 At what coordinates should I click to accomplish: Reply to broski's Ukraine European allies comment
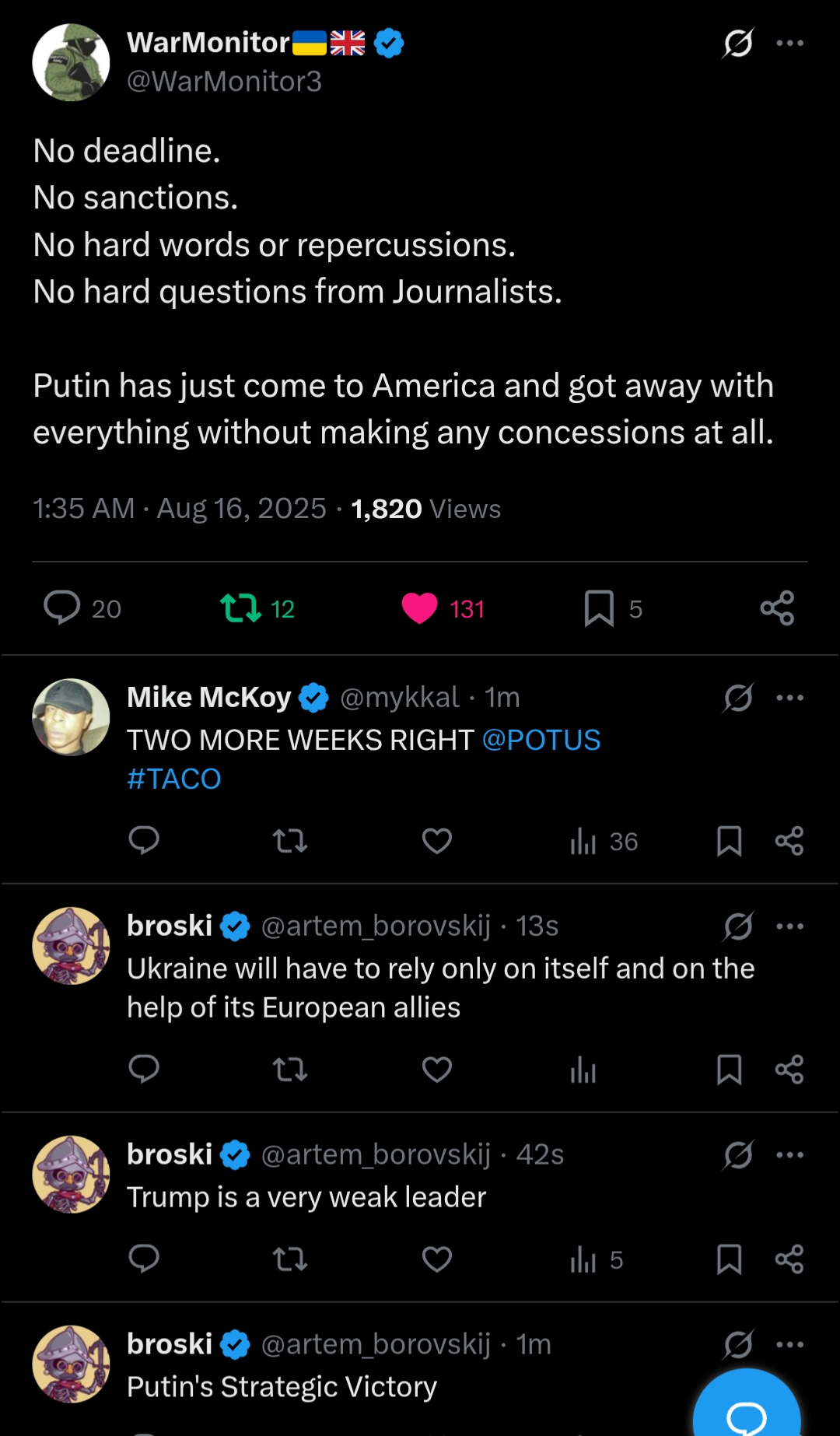(x=144, y=1070)
